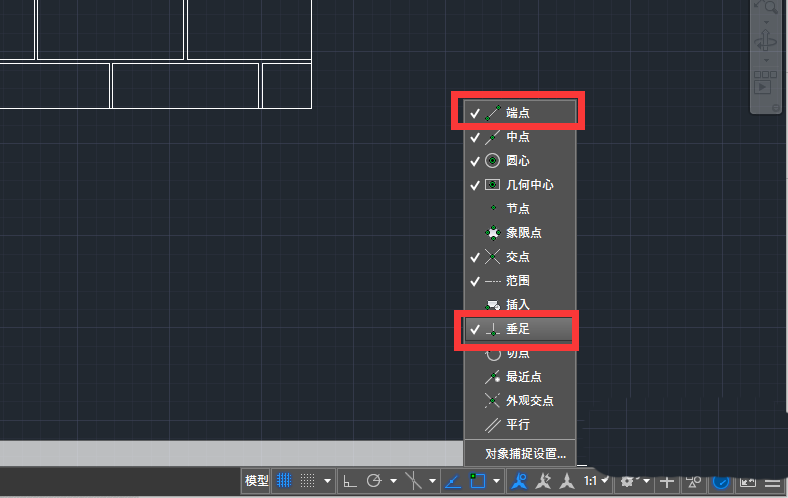The width and height of the screenshot is (788, 498).
Task: Expand the snap mode dropdown arrow
Action: pyautogui.click(x=328, y=482)
